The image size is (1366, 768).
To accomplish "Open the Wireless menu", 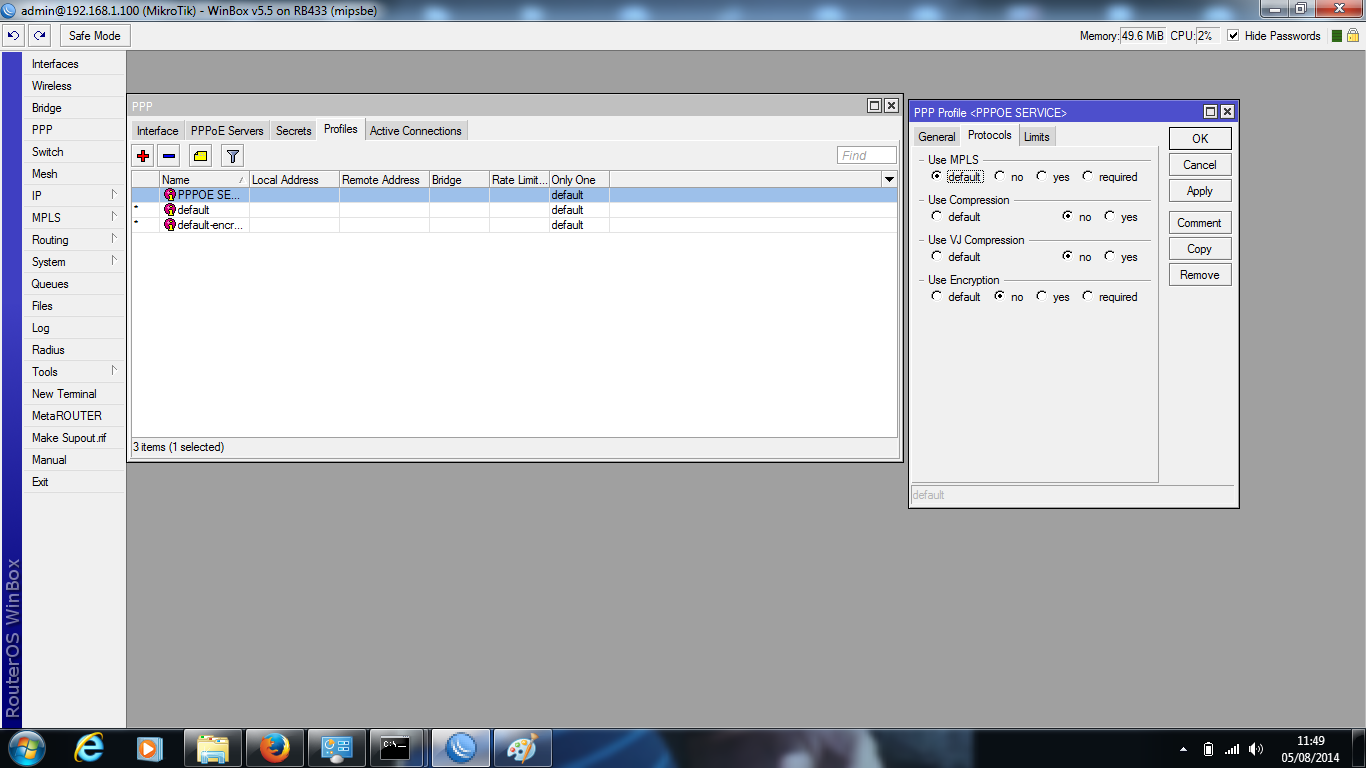I will click(74, 86).
